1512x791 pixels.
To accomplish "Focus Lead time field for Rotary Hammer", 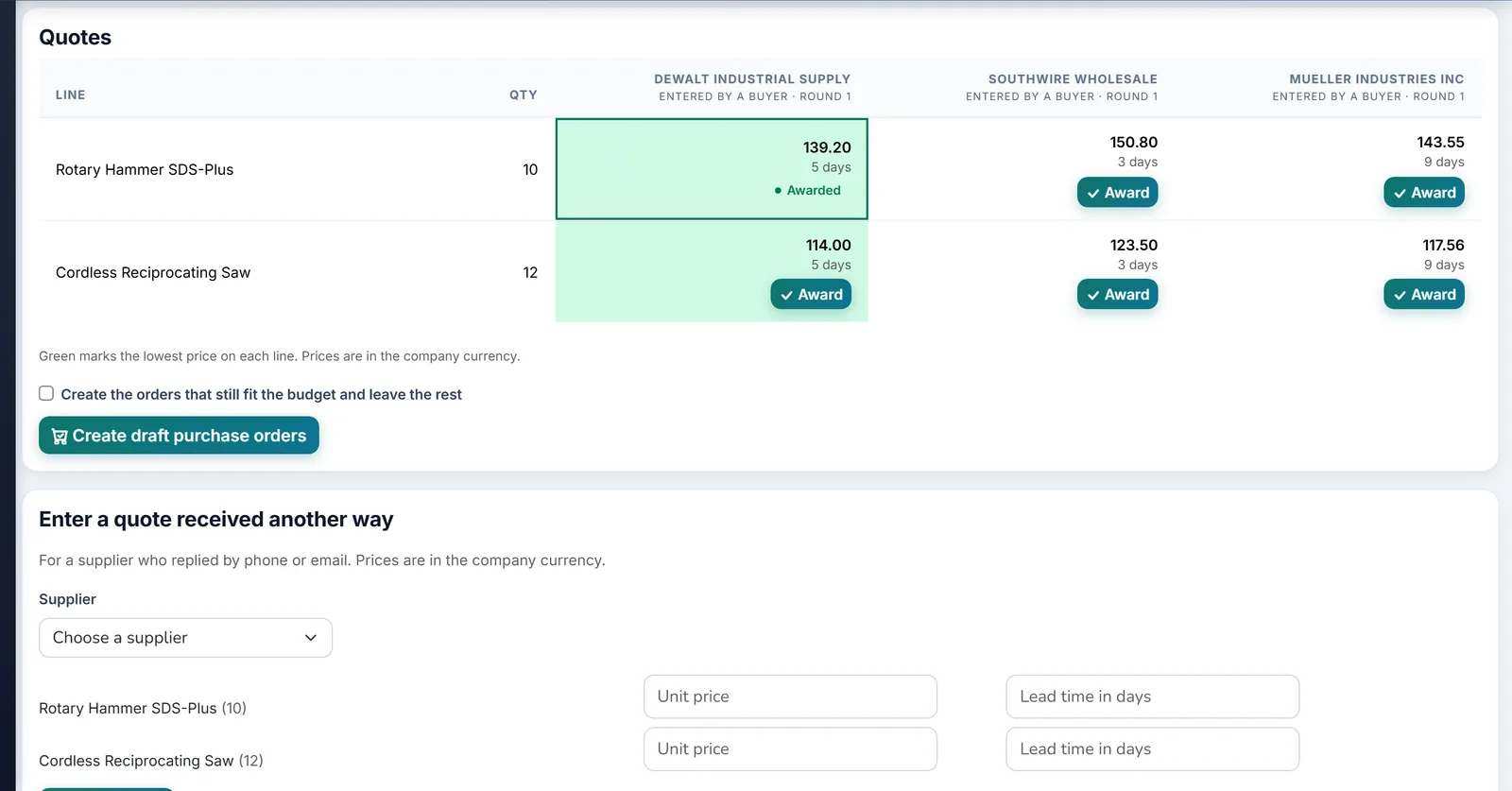I will (x=1153, y=696).
